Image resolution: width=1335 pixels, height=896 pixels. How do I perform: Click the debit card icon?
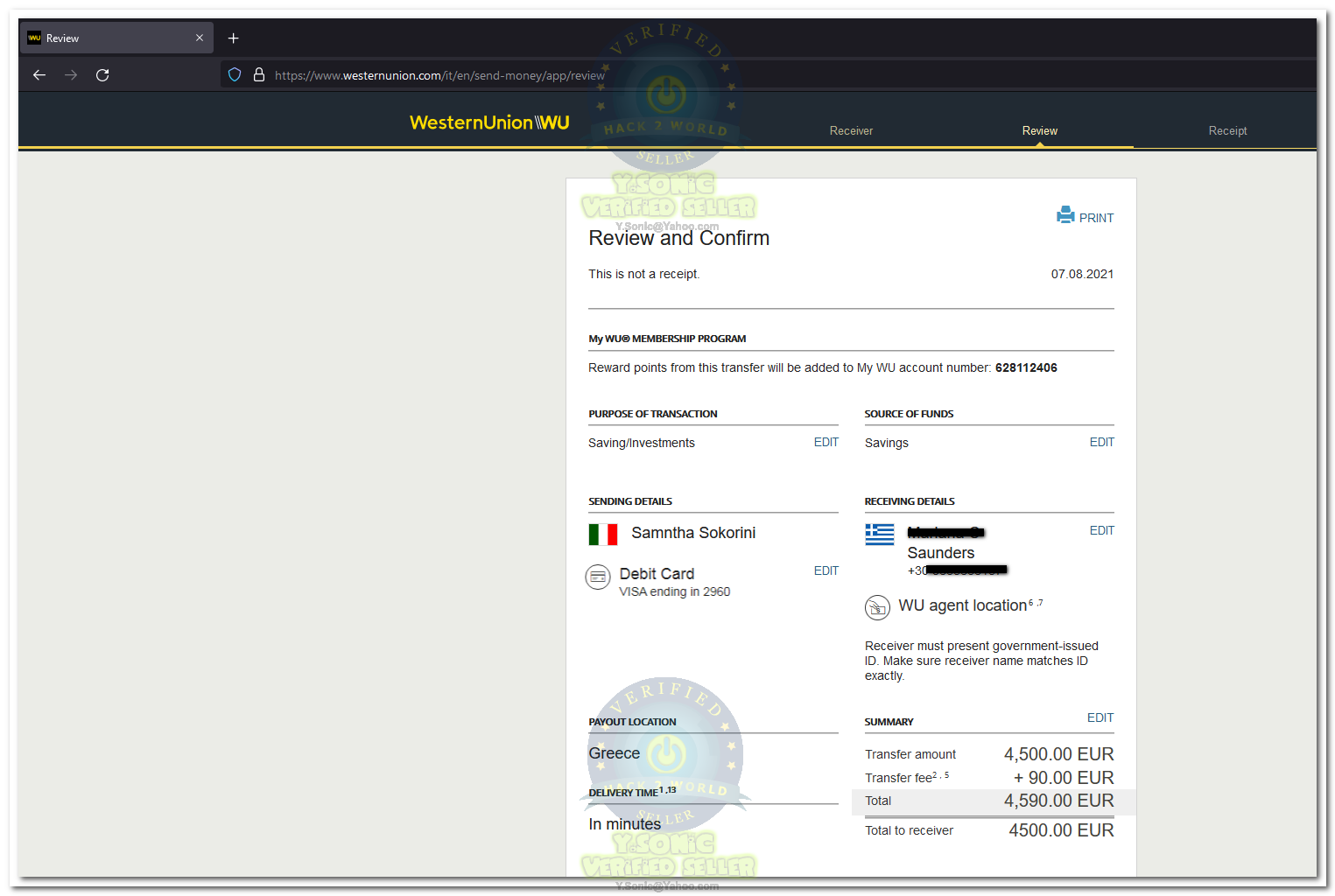[598, 577]
